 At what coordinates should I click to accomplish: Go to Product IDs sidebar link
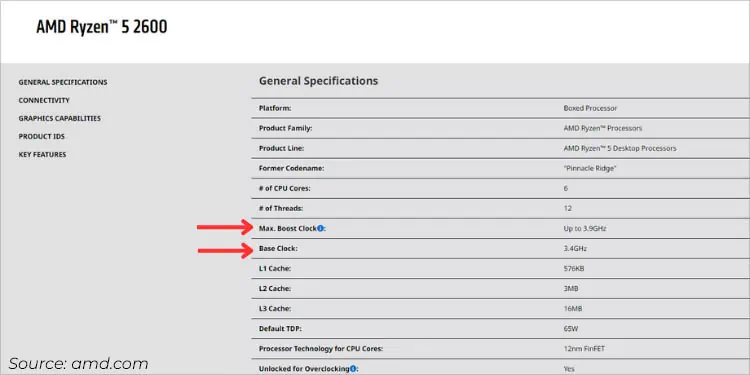point(42,136)
